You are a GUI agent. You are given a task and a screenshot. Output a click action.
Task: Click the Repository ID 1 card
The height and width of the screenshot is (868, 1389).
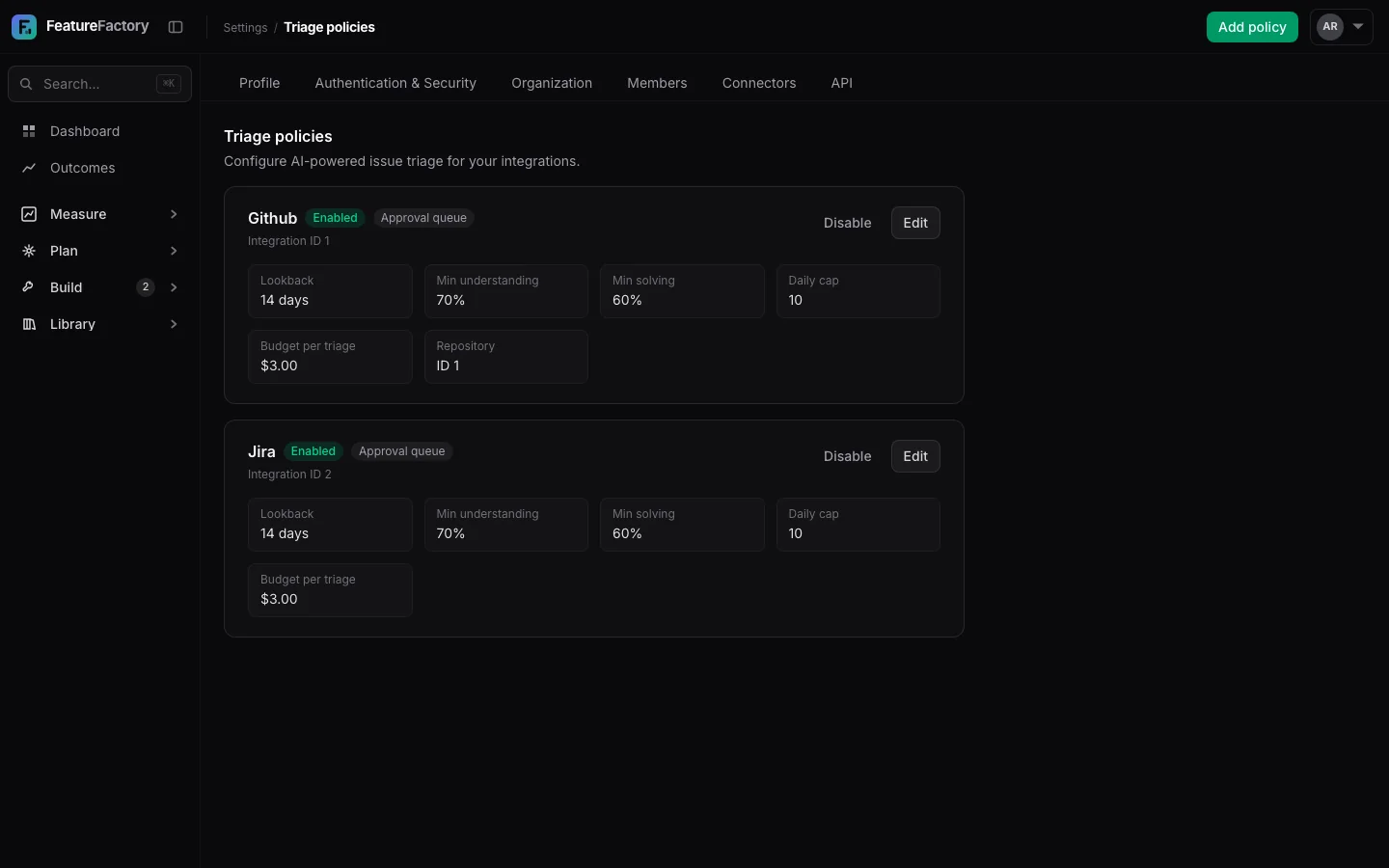(506, 357)
